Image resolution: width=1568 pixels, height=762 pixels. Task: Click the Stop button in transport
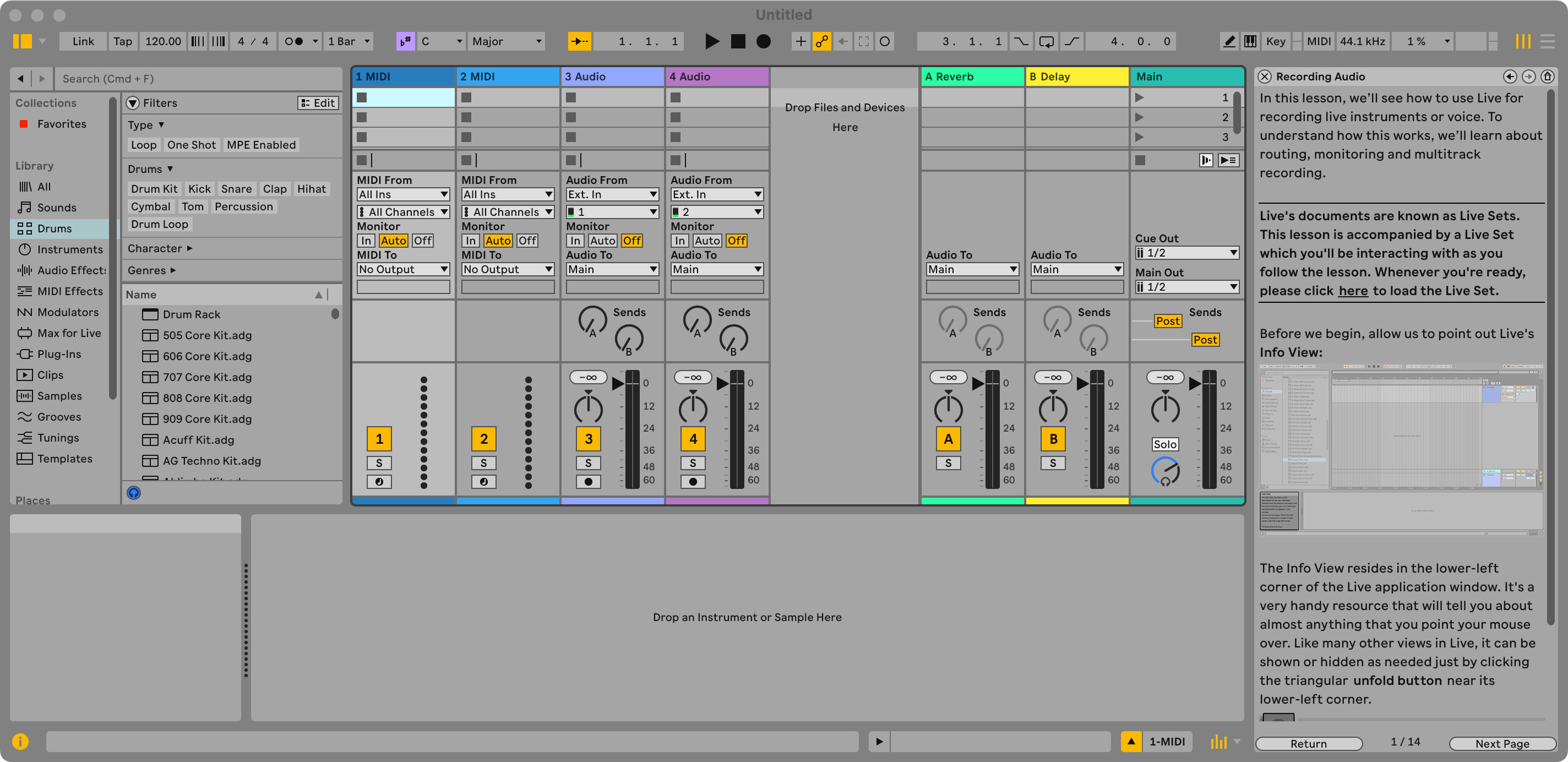tap(738, 41)
